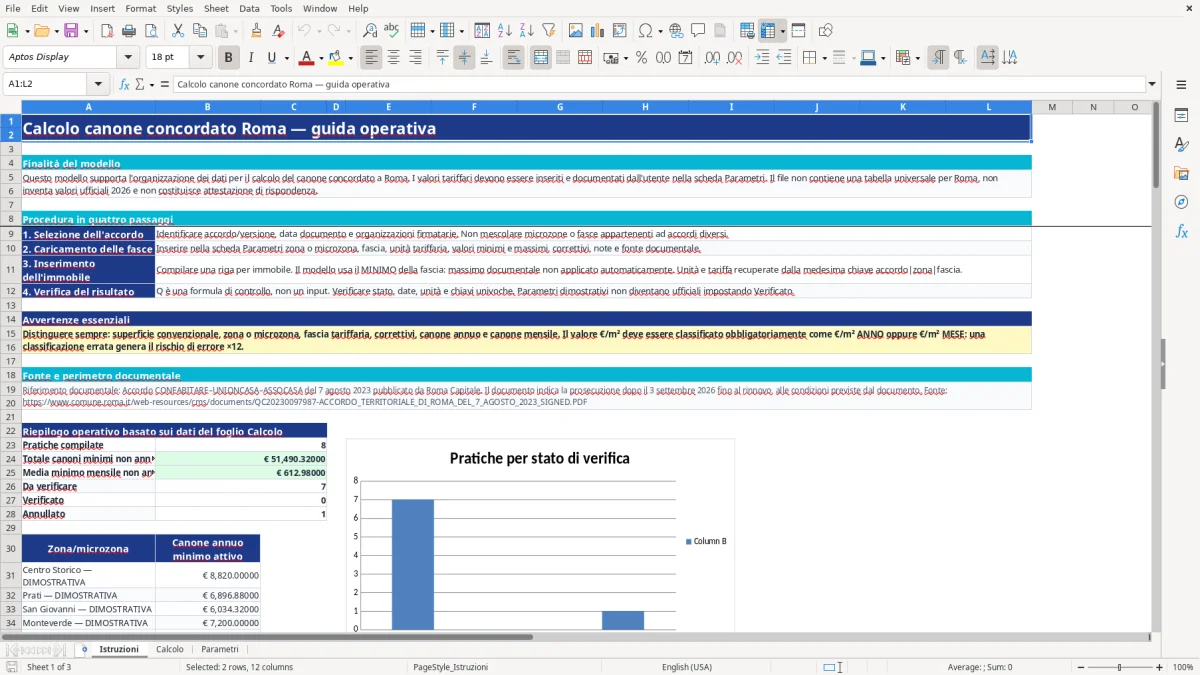Screen dimensions: 1200x675
Task: Click the PageStyle_Istruzioni status field
Action: [450, 667]
